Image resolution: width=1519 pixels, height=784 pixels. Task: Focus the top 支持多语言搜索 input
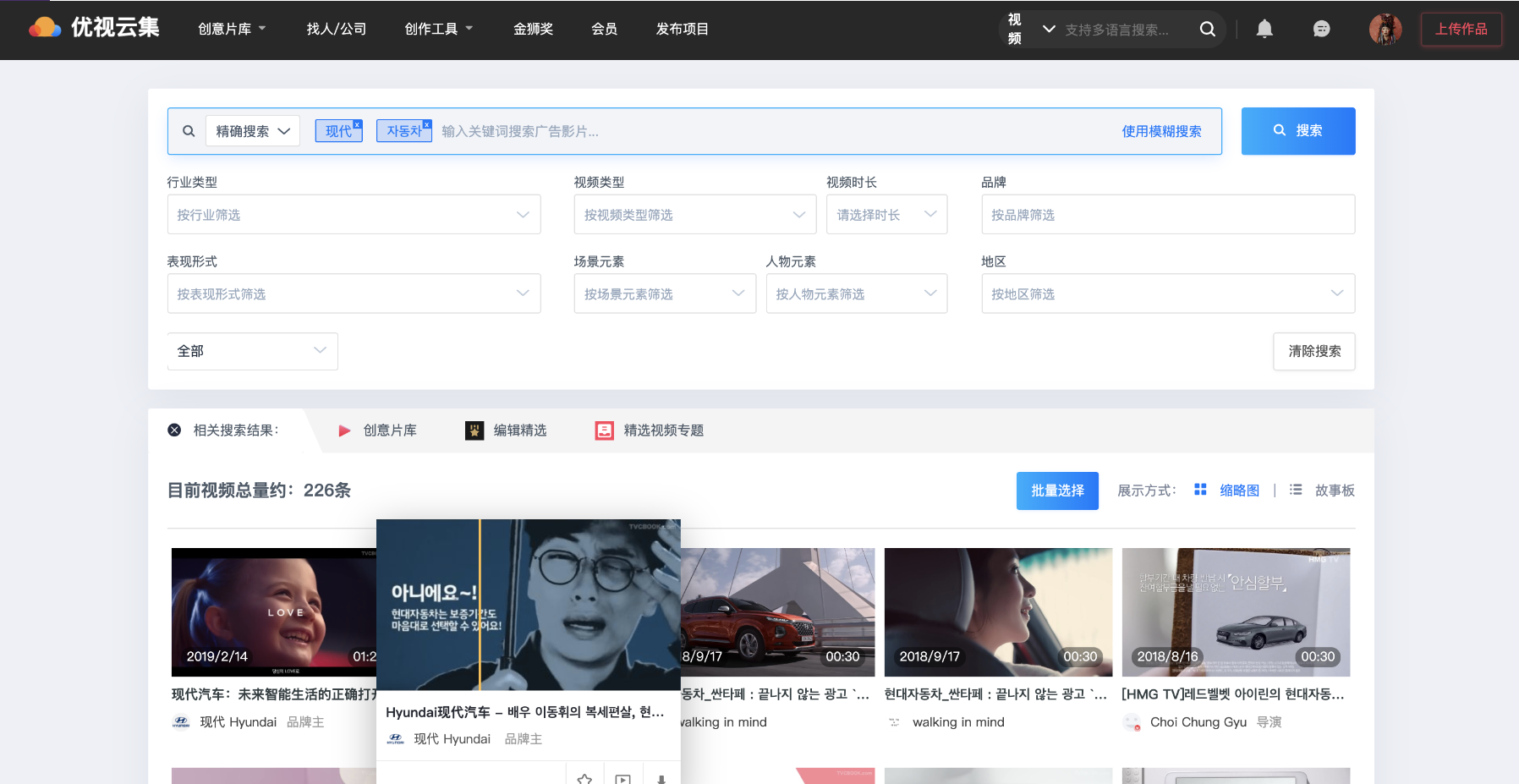click(1125, 30)
